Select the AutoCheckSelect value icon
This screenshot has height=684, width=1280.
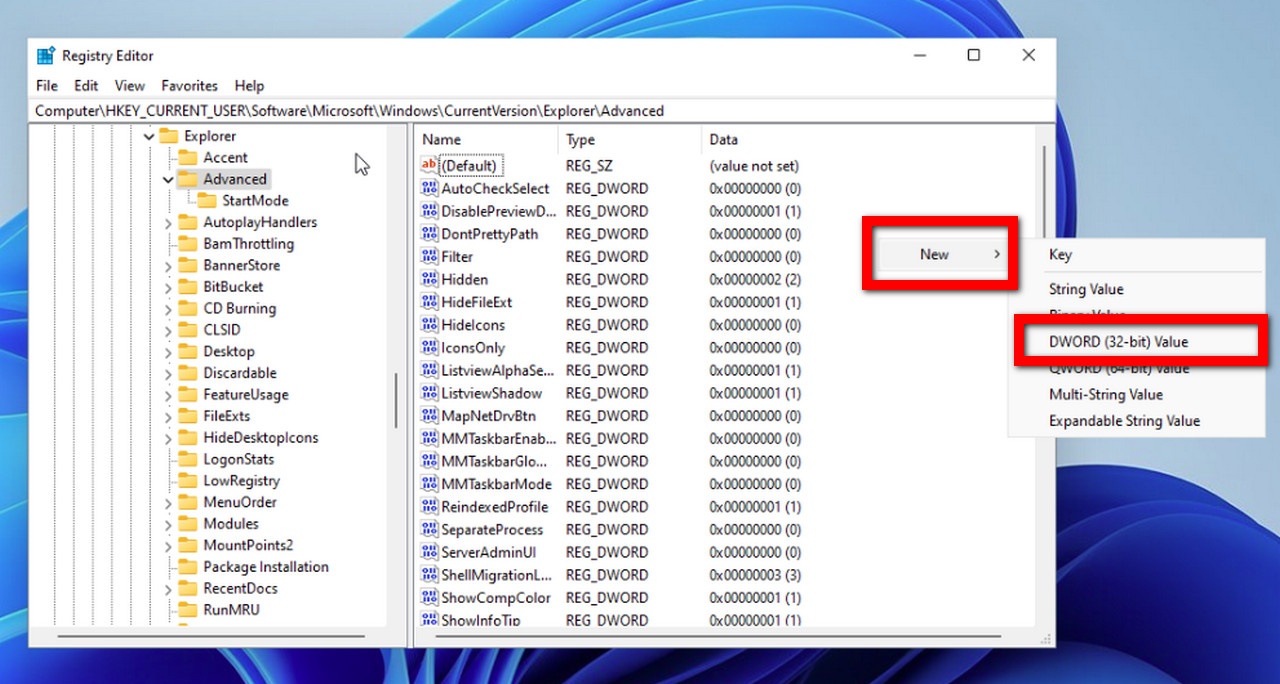pyautogui.click(x=430, y=188)
